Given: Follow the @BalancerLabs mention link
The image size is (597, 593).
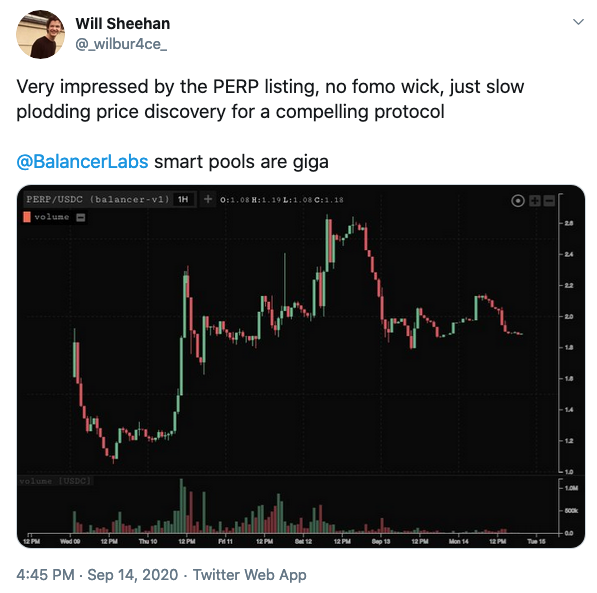Looking at the screenshot, I should click(82, 161).
